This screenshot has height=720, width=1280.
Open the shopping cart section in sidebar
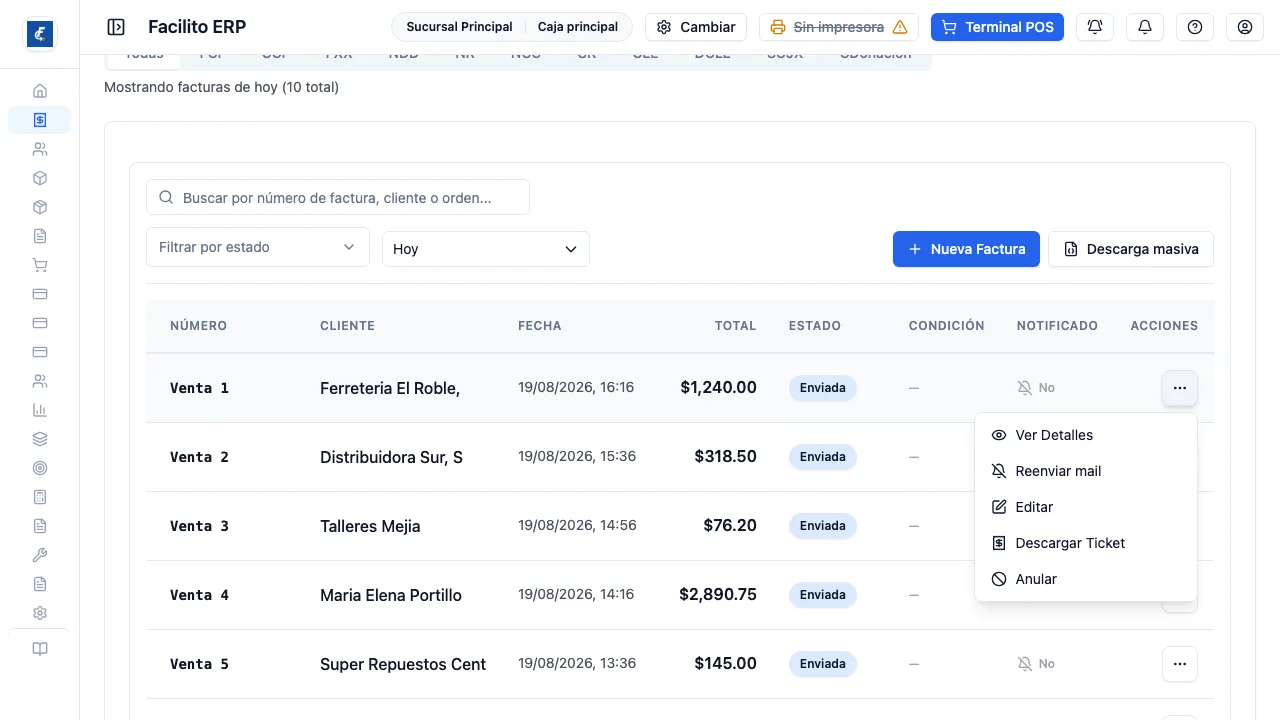[40, 265]
